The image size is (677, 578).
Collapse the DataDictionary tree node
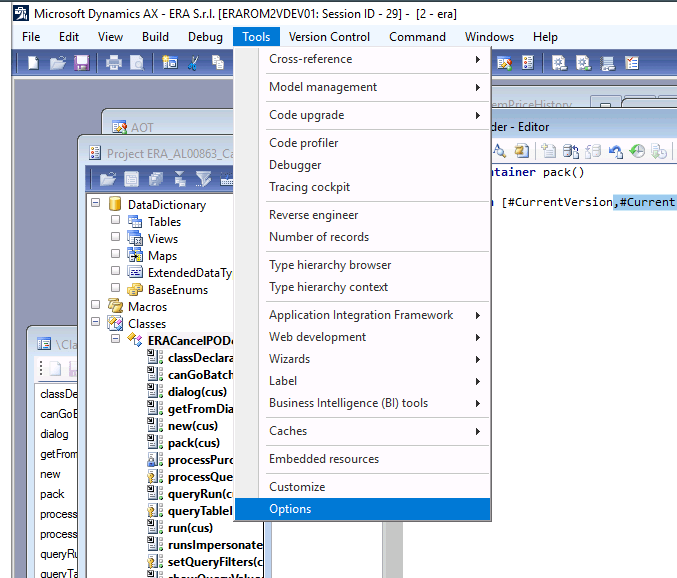(96, 204)
